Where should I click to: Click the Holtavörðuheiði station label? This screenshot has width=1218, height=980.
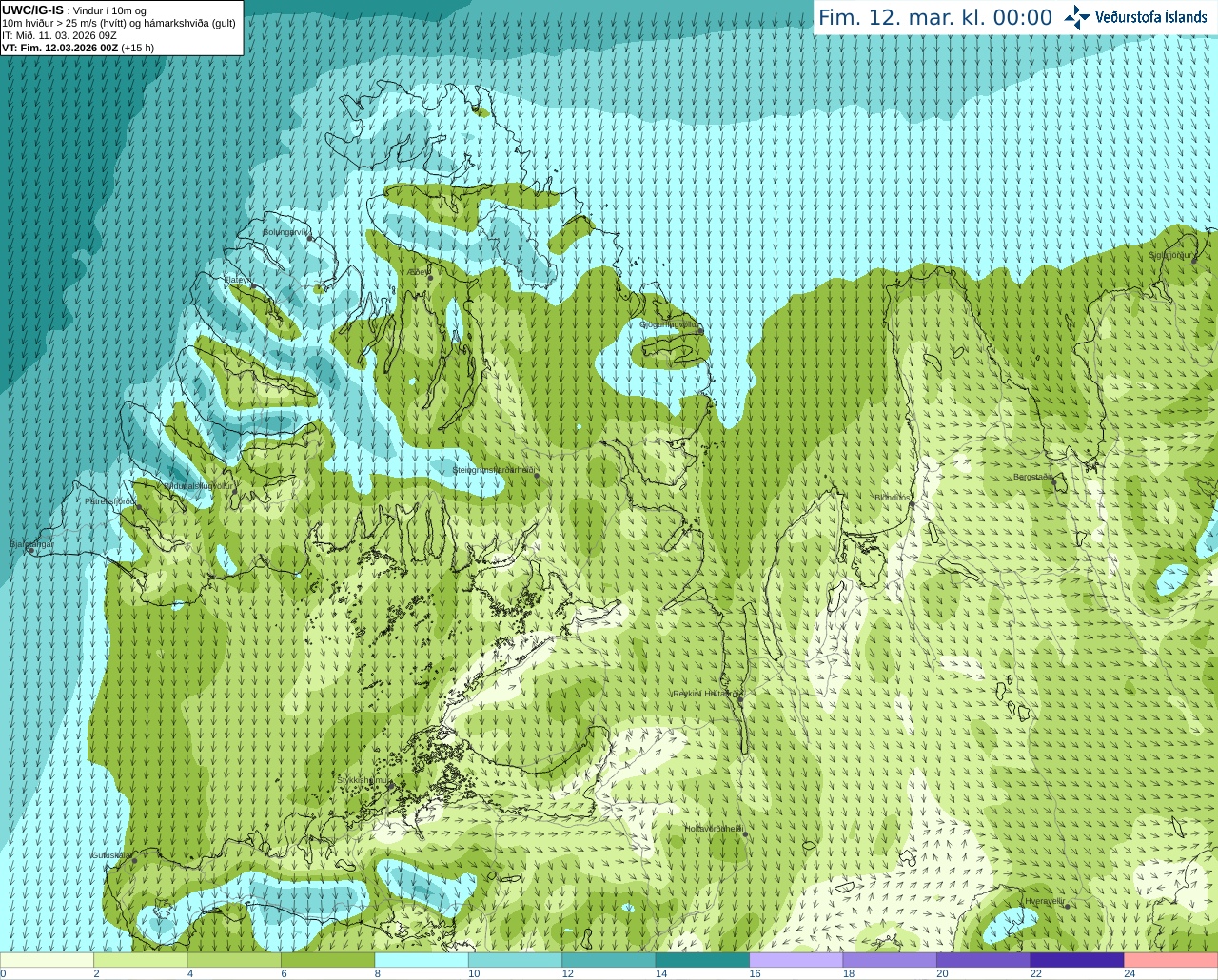click(x=714, y=829)
